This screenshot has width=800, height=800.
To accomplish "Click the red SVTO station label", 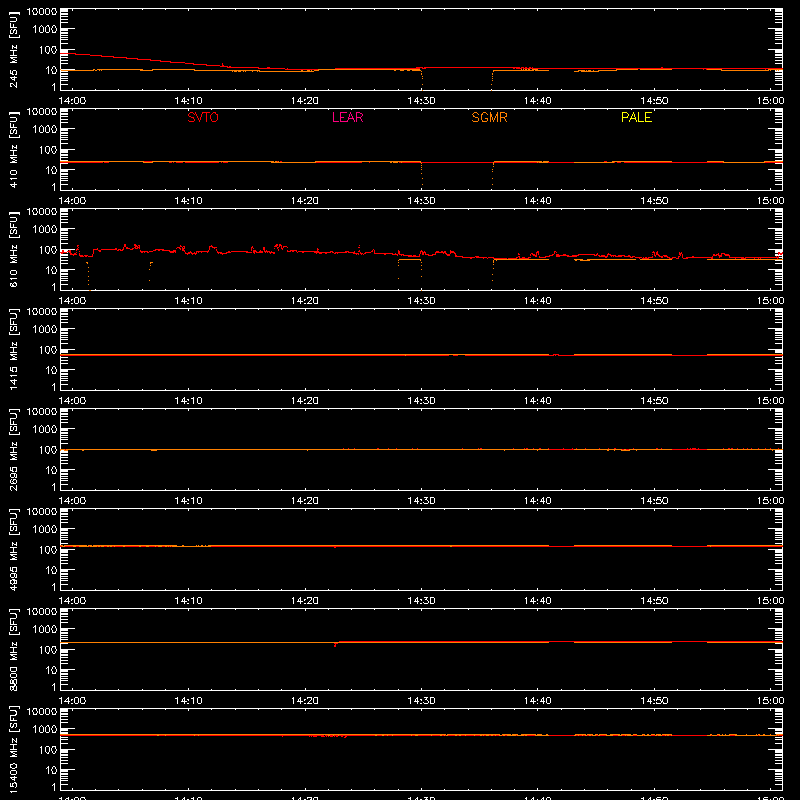I will click(203, 117).
